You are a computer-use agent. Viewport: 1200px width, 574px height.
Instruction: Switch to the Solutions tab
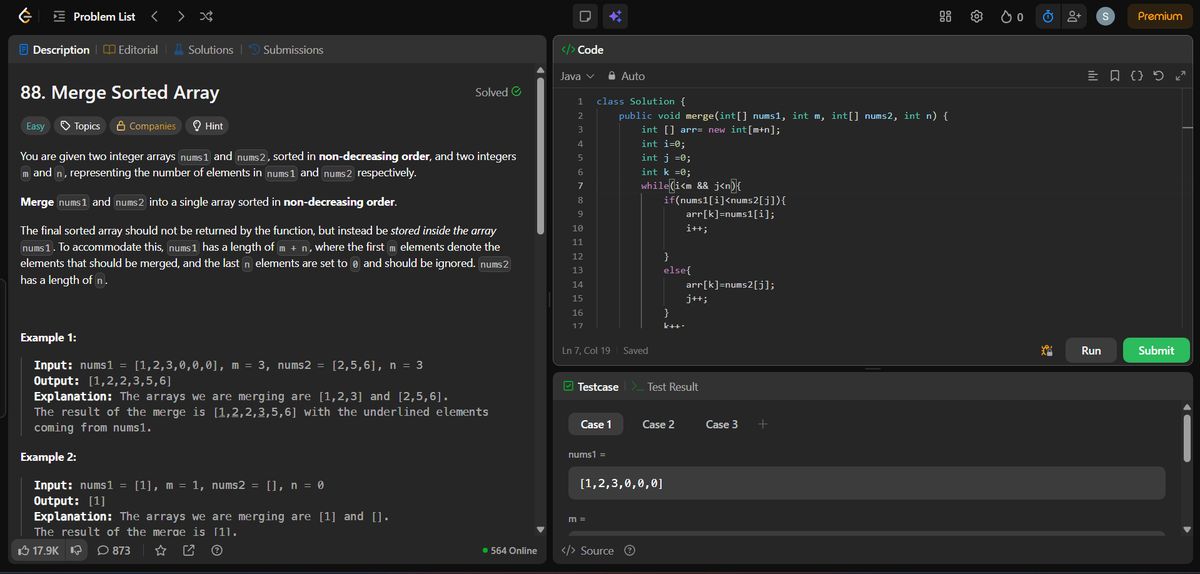(203, 50)
